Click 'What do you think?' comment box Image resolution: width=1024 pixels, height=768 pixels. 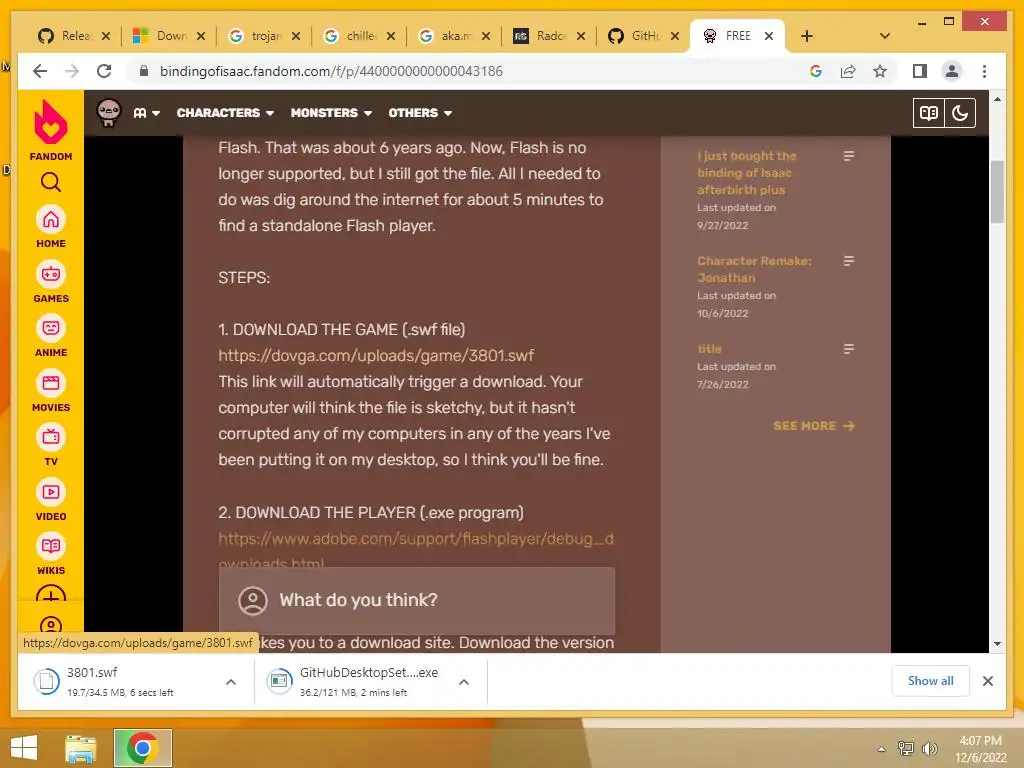[417, 600]
